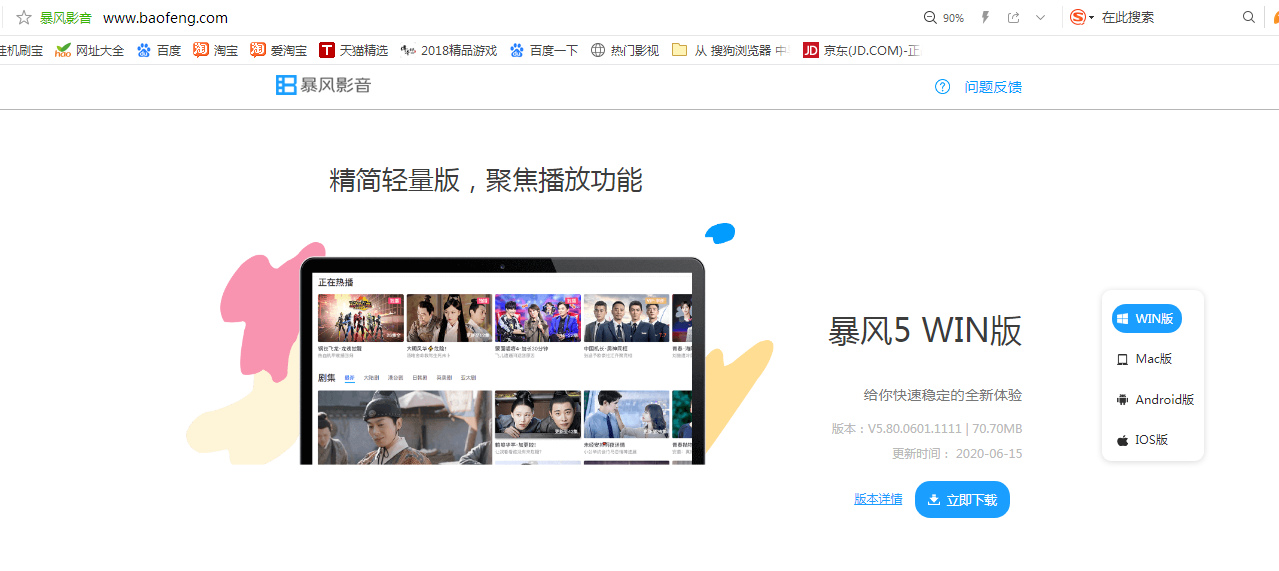The image size is (1279, 571).
Task: Open the 网址大全 bookmark
Action: (x=90, y=50)
